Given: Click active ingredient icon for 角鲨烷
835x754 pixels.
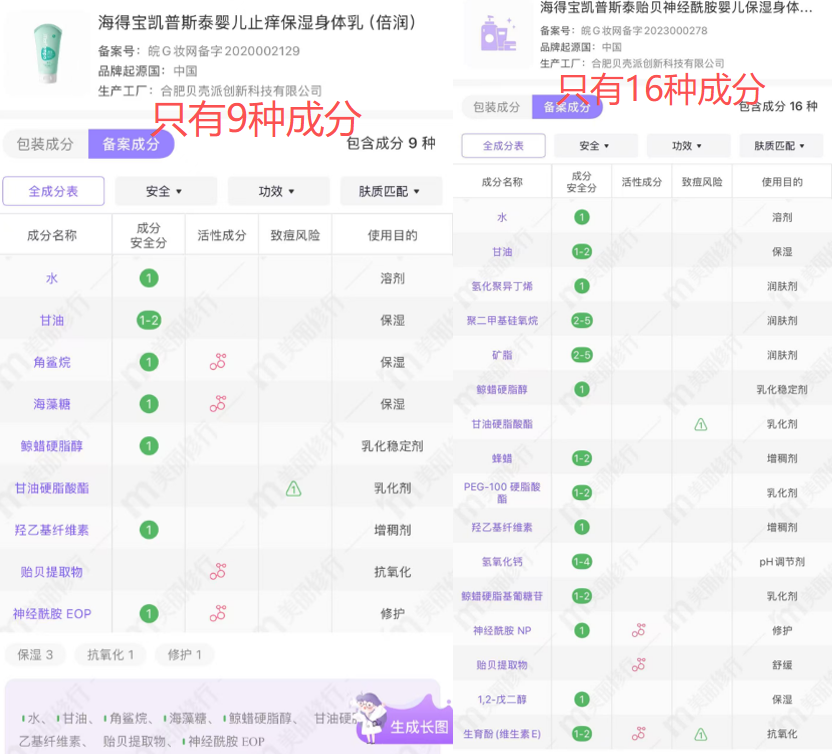Looking at the screenshot, I should click(x=218, y=362).
